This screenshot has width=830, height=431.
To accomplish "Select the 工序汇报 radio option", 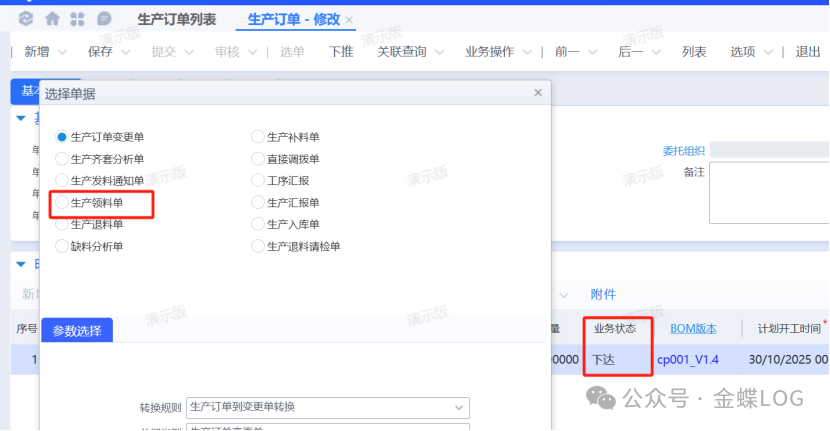I will pyautogui.click(x=259, y=180).
